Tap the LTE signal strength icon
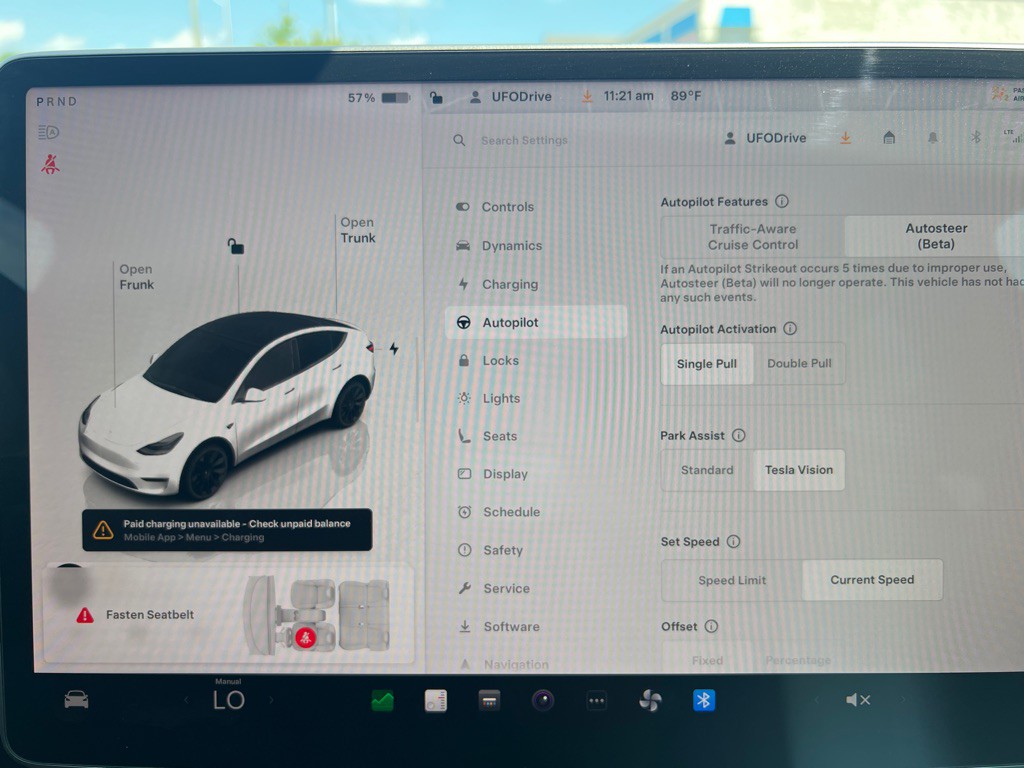 (x=1014, y=136)
